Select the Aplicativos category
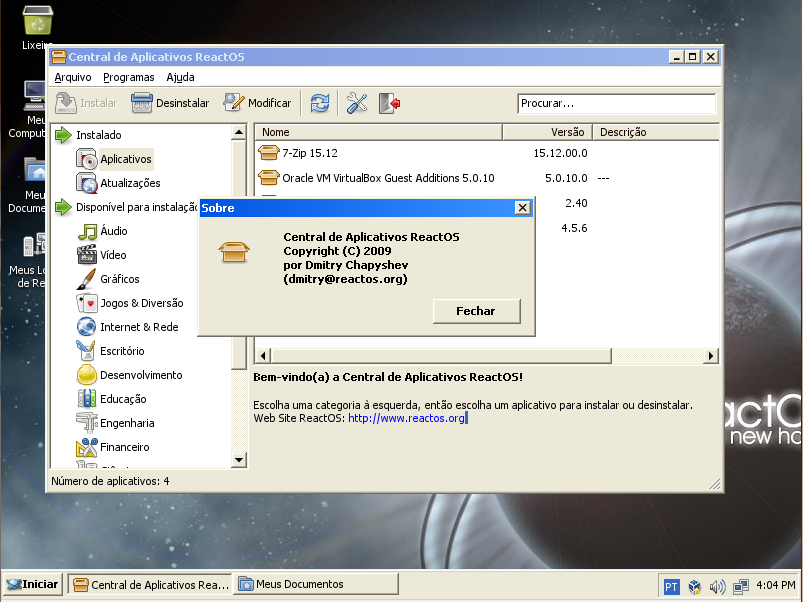The width and height of the screenshot is (803, 602). [x=125, y=159]
